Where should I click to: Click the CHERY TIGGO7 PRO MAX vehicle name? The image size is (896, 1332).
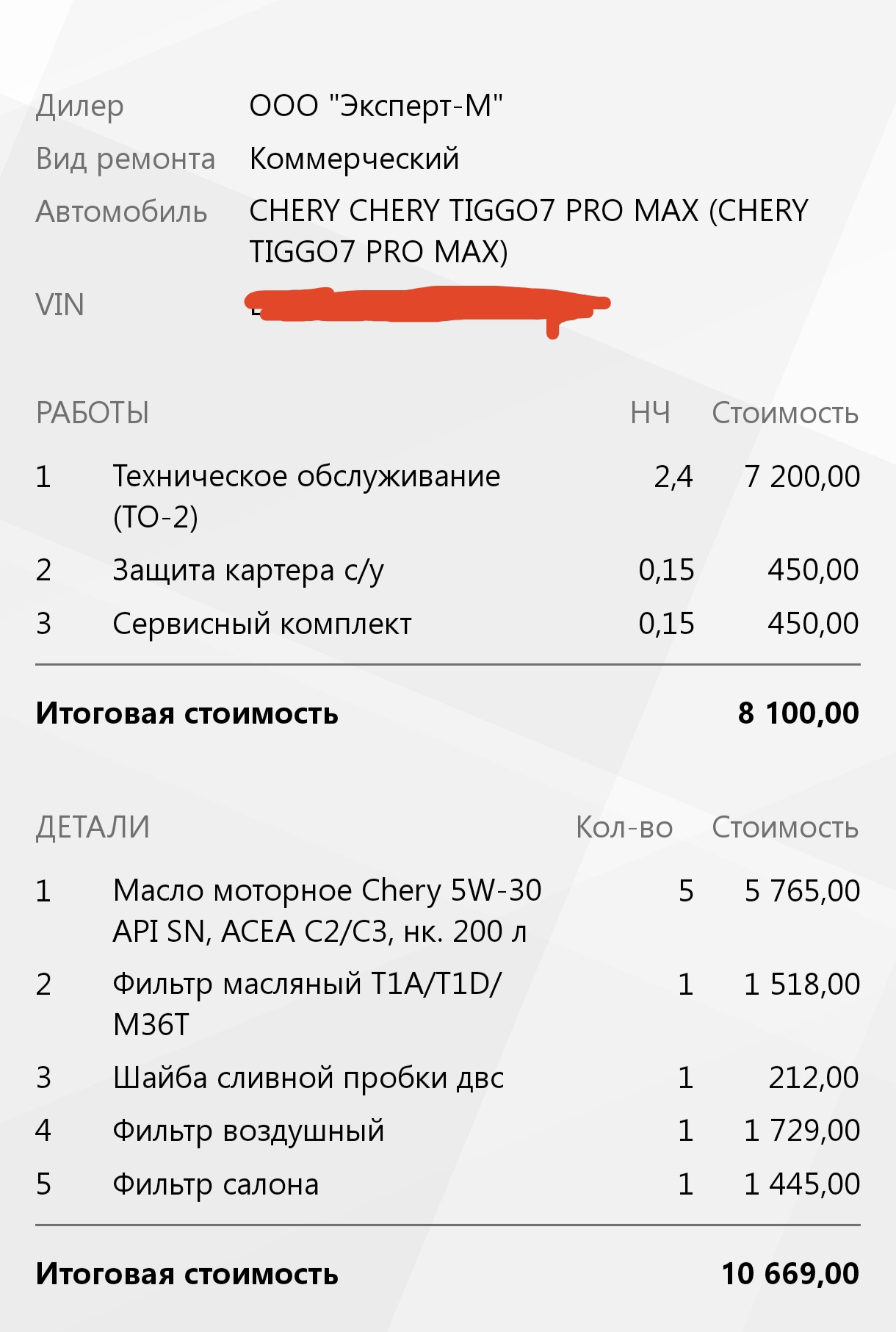coord(528,231)
